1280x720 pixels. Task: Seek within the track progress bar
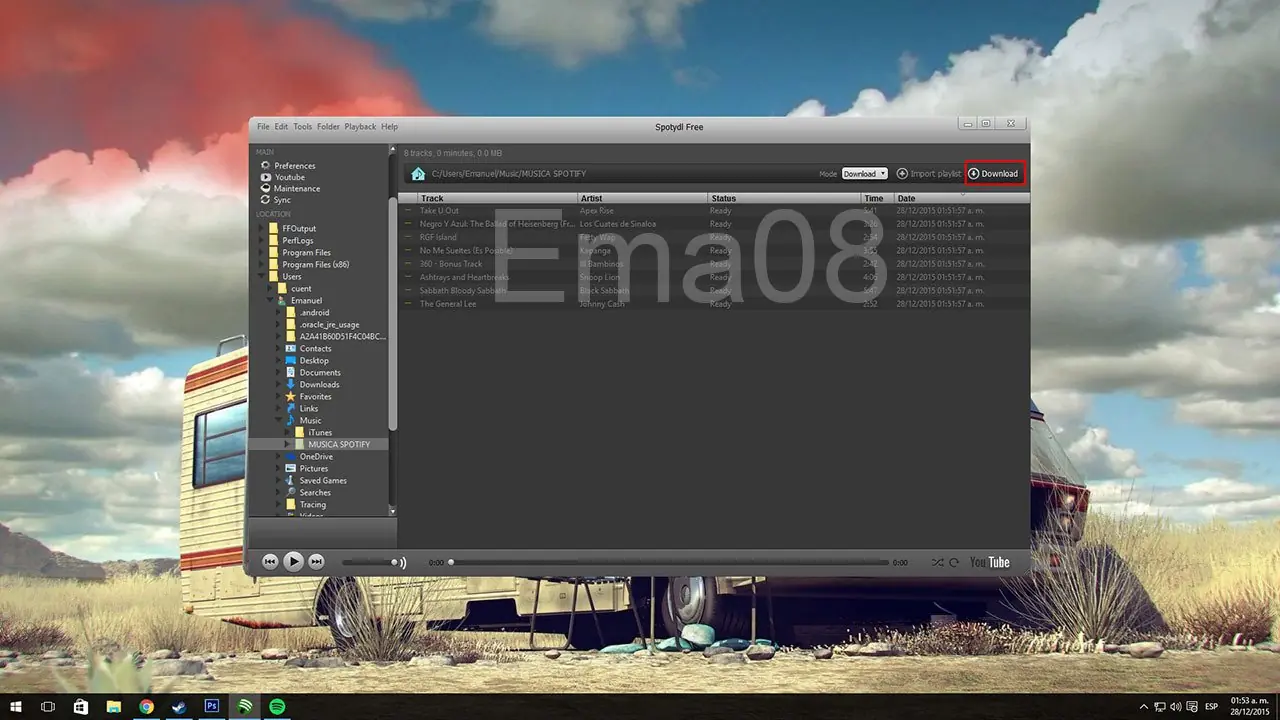668,562
